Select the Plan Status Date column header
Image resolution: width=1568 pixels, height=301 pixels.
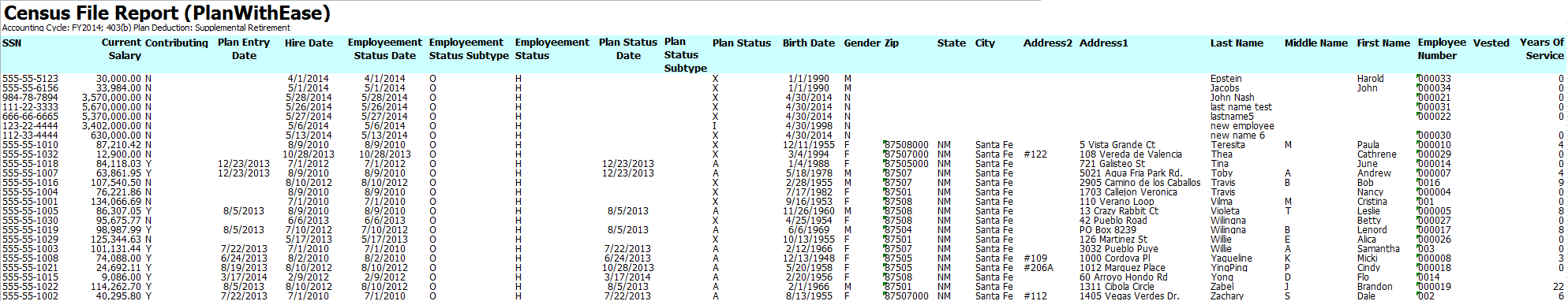(628, 49)
